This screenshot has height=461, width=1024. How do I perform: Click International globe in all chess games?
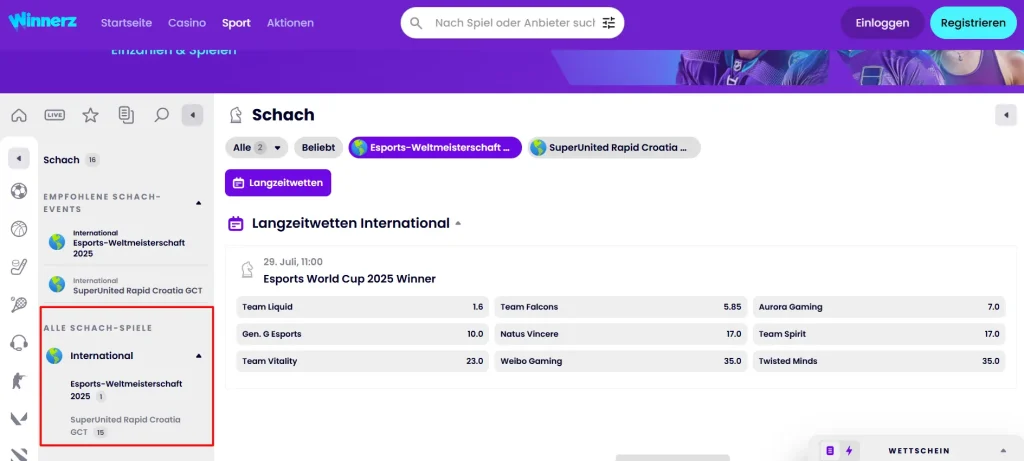pos(55,356)
